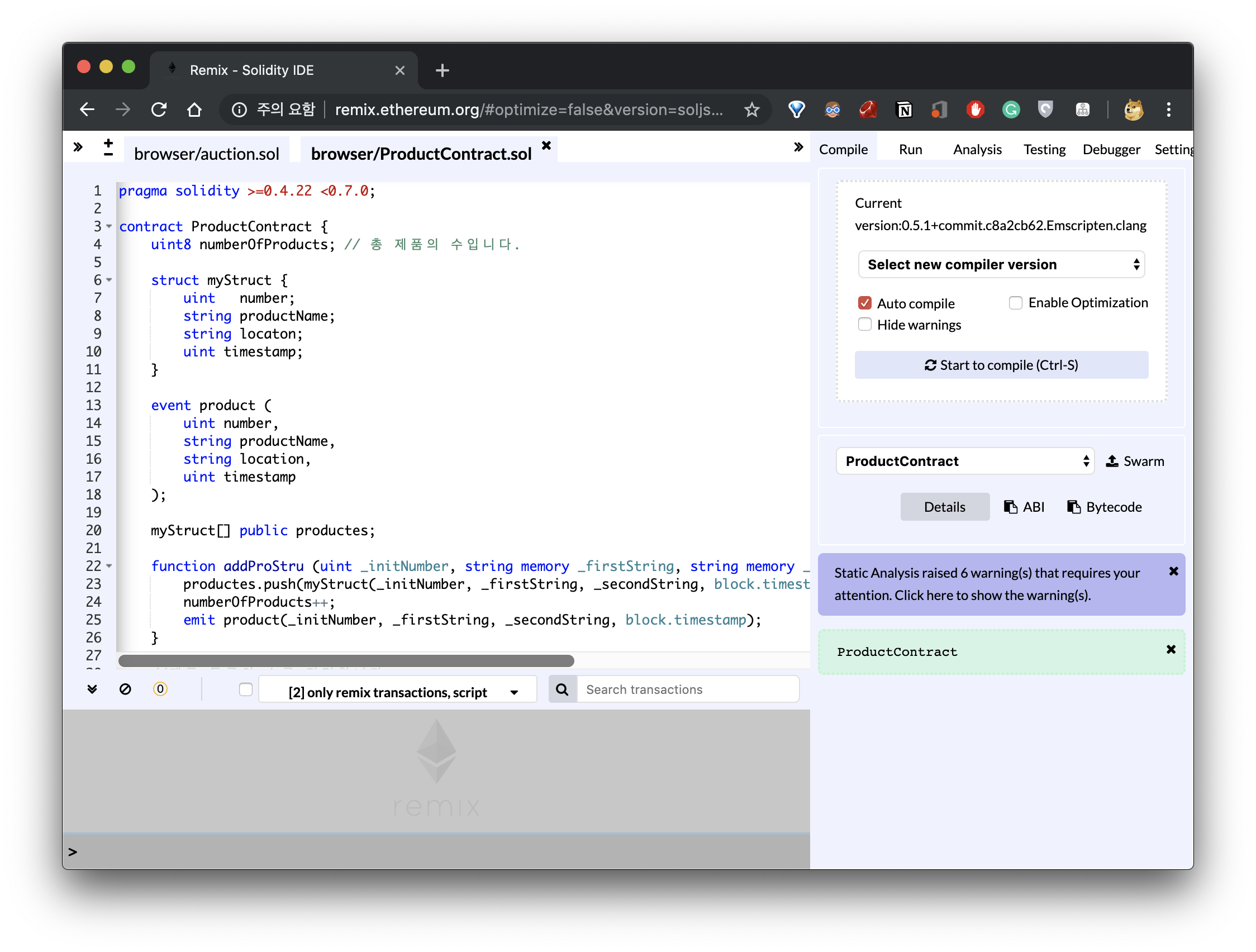Toggle left file panel with the double-arrow icon

click(78, 147)
